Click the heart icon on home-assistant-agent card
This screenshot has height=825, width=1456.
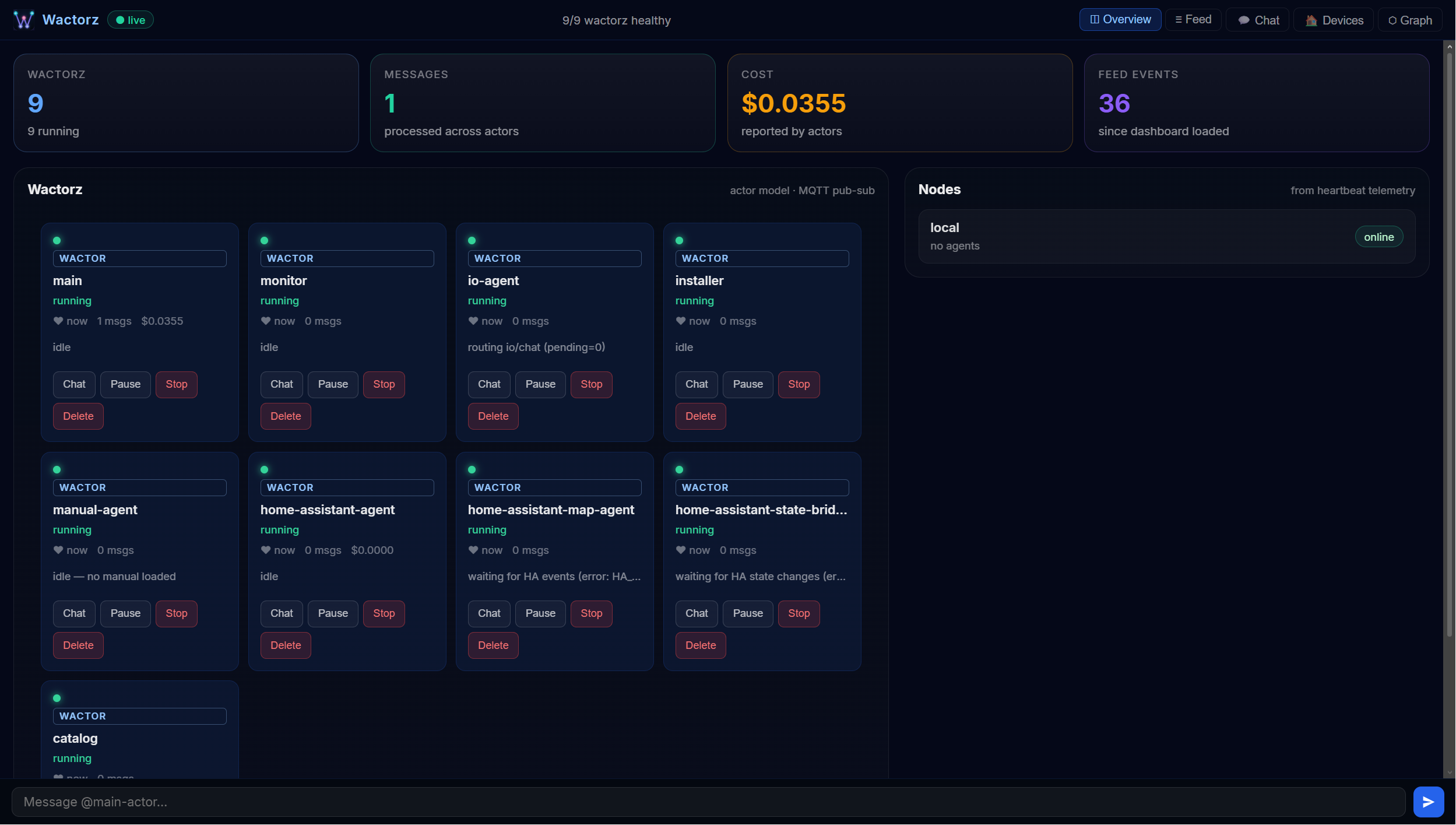pyautogui.click(x=265, y=550)
